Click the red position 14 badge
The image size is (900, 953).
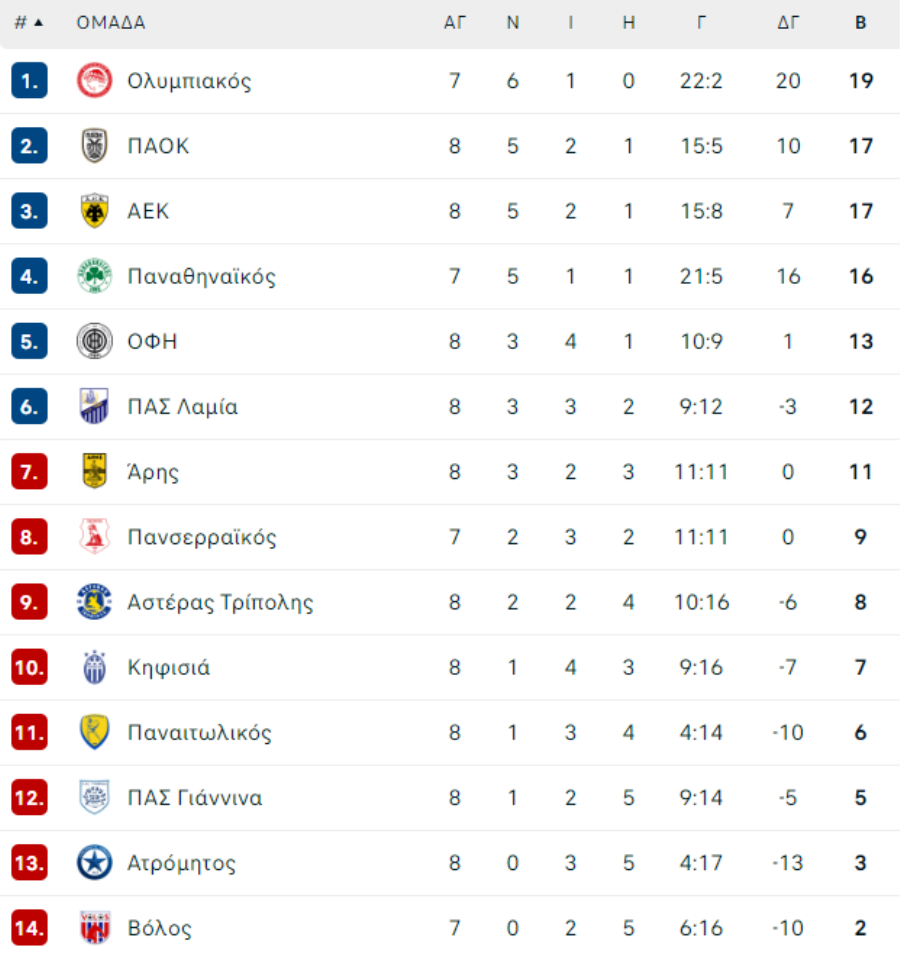tap(29, 927)
